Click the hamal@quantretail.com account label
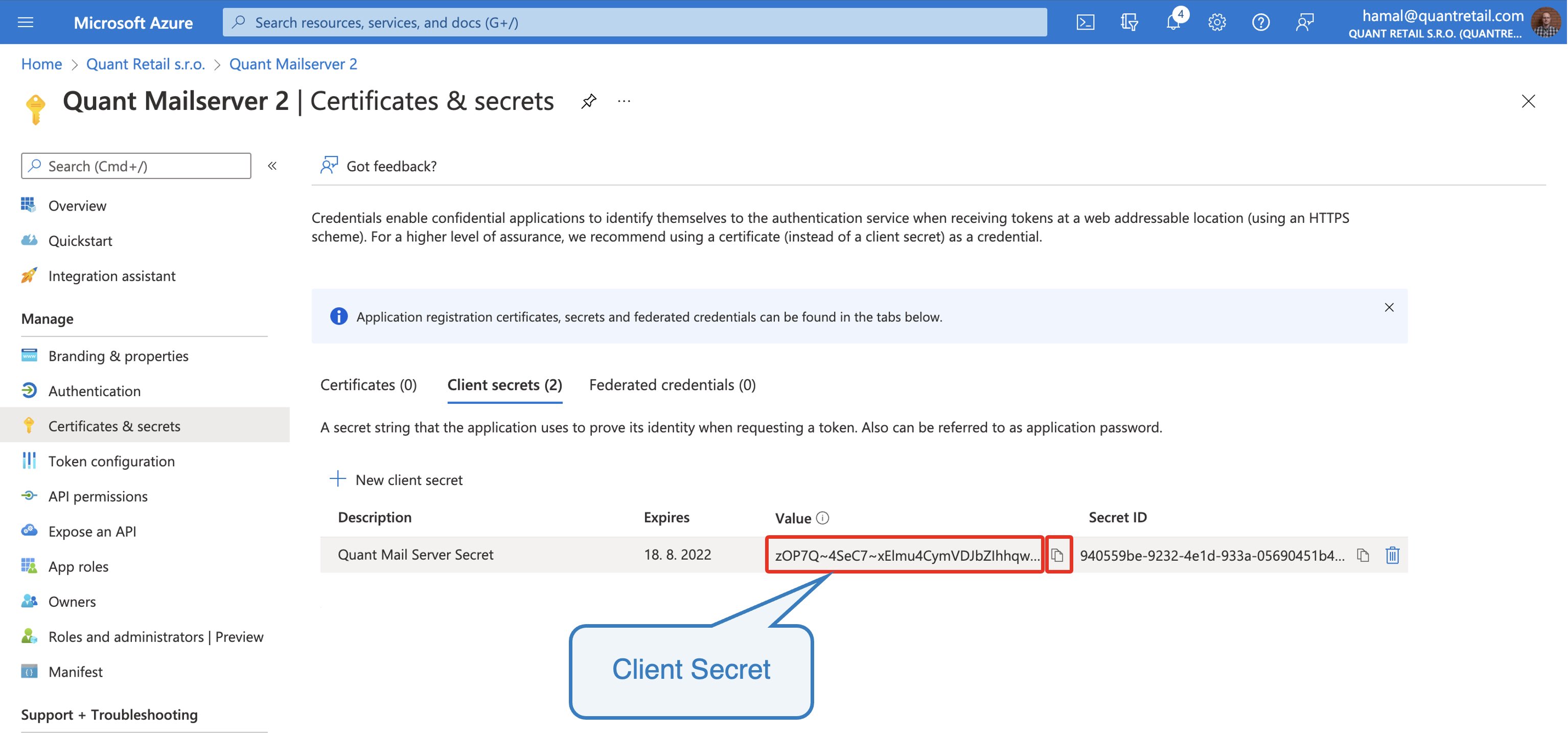Image resolution: width=1568 pixels, height=733 pixels. click(x=1443, y=15)
